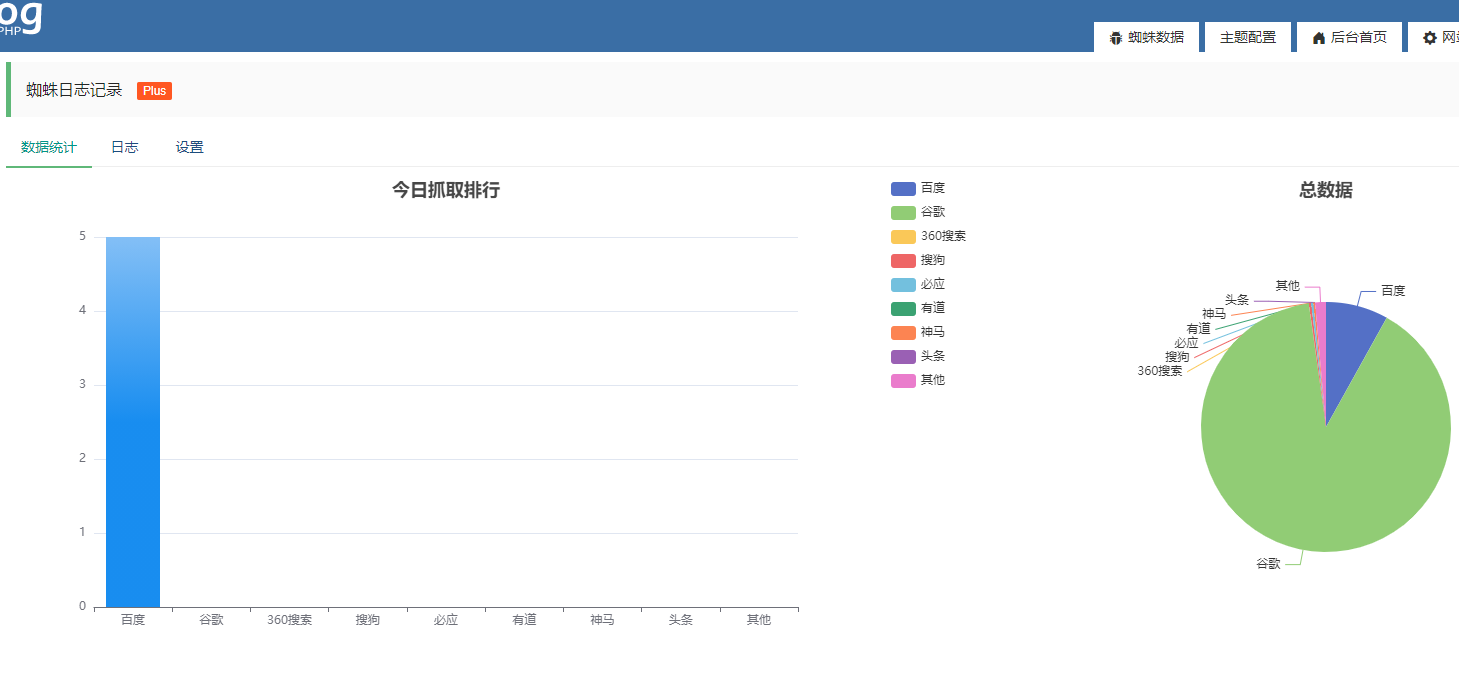Toggle the 必应 legend entry
This screenshot has height=692, width=1459.
[918, 284]
